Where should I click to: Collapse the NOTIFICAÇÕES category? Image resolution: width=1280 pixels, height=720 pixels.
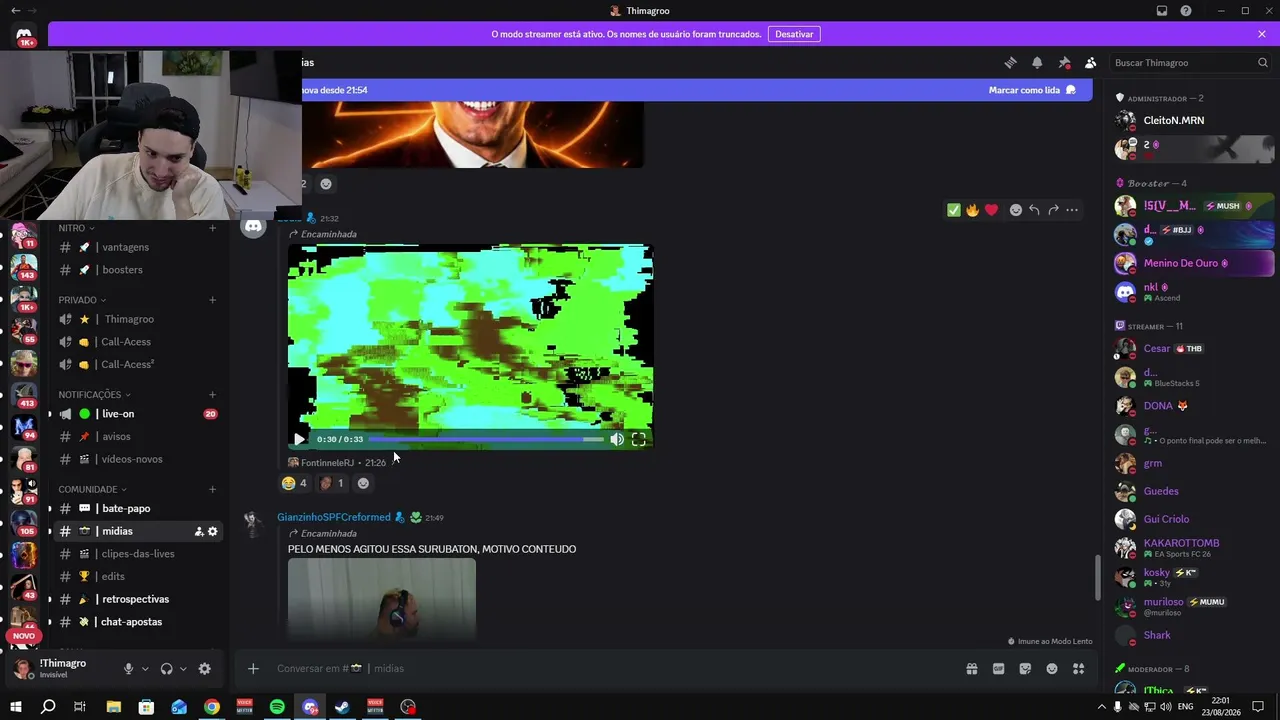96,395
